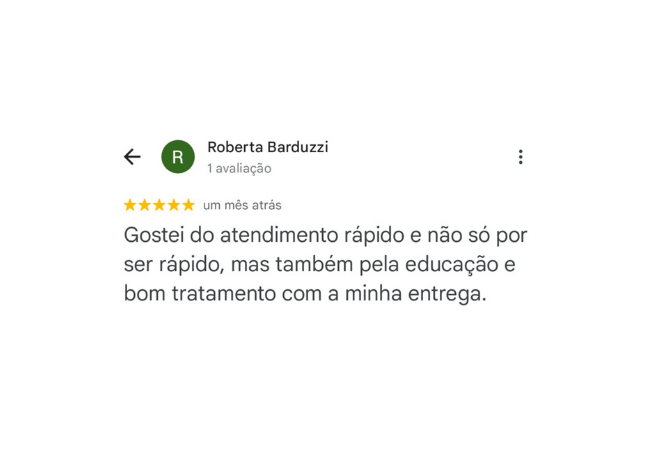Viewport: 670px width, 449px height.
Task: Select the fifth yellow rating star
Action: pos(188,205)
